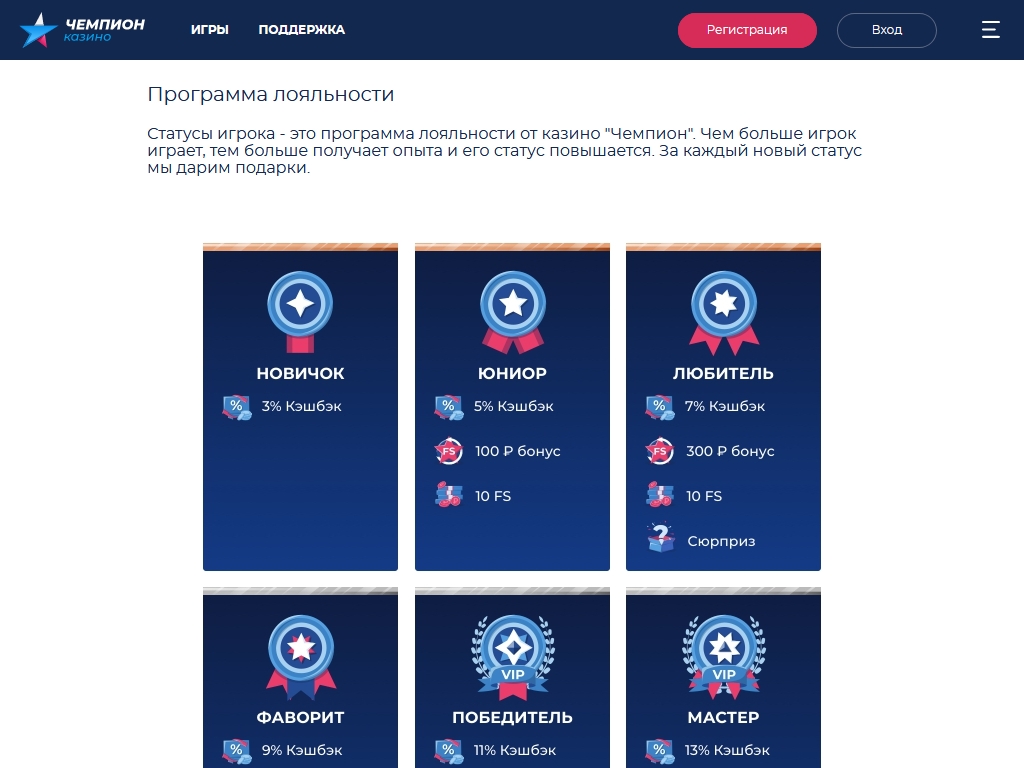Click the 9% Кэшбэк label in Фаворит
The image size is (1024, 768).
tap(302, 750)
